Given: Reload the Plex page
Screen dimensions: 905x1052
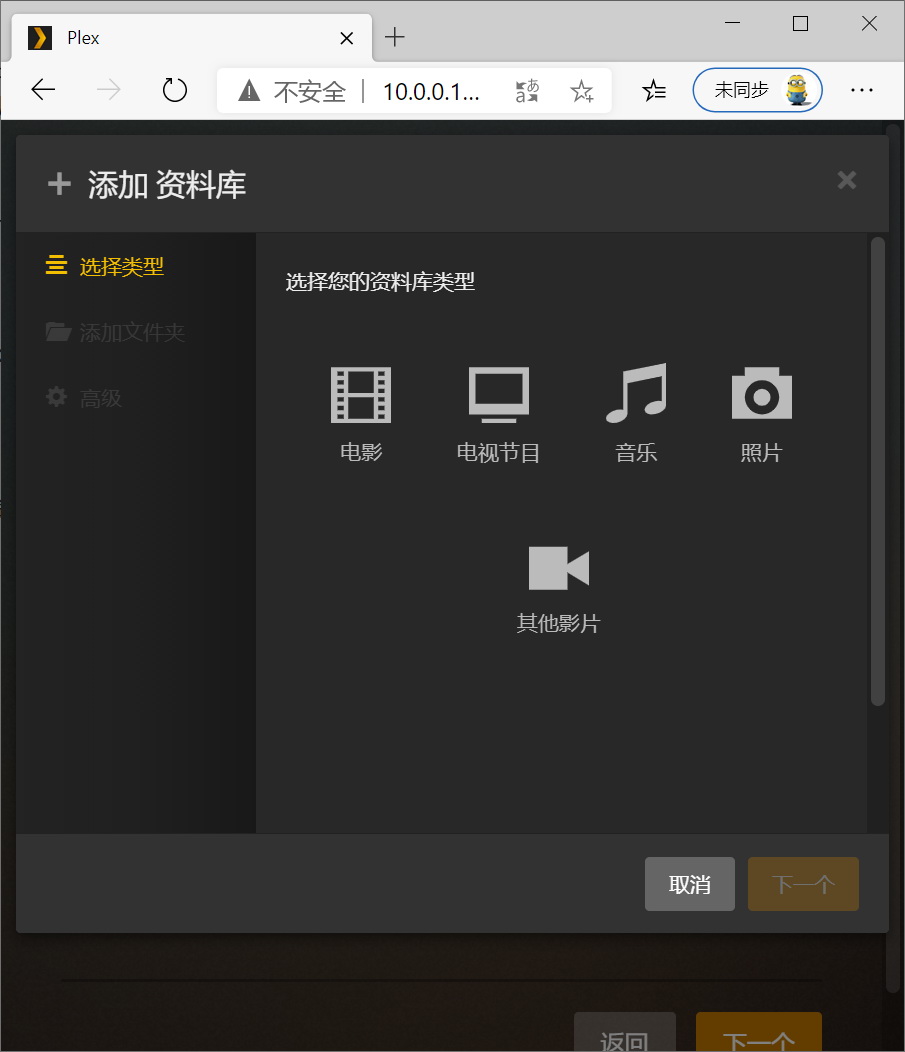Looking at the screenshot, I should [x=174, y=90].
